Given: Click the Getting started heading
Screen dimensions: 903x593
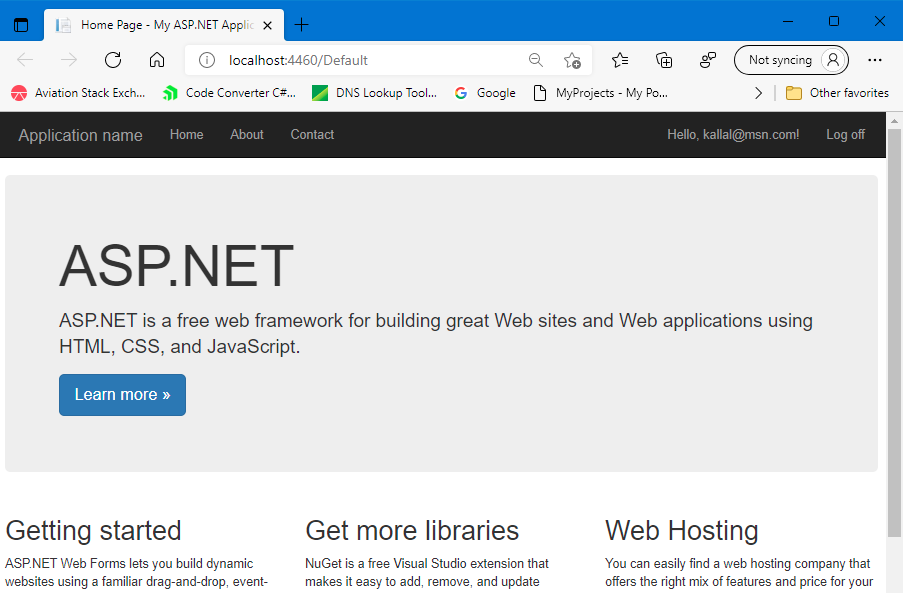Looking at the screenshot, I should coord(93,531).
